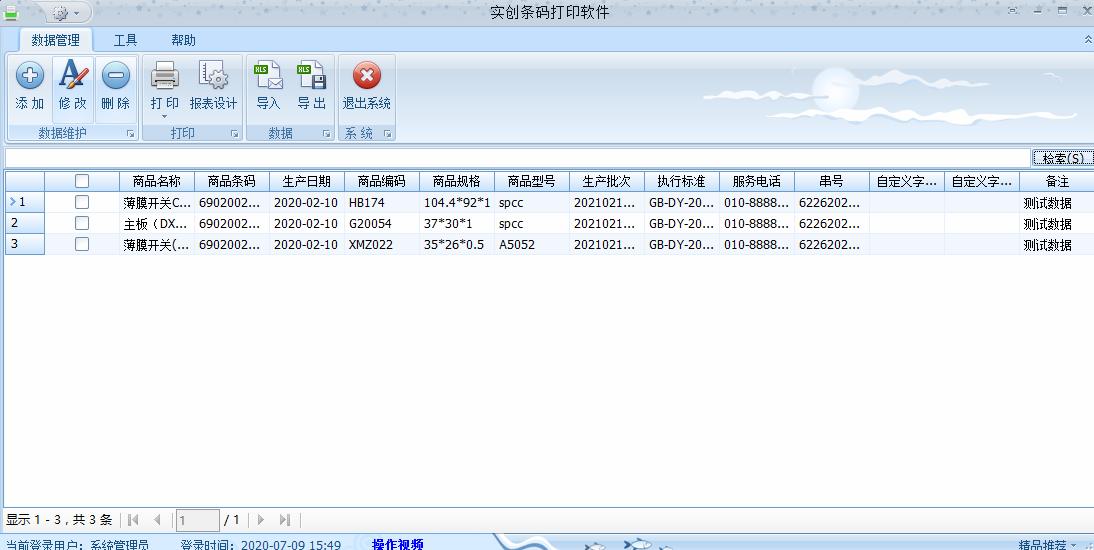Go to the first page
The height and width of the screenshot is (550, 1094).
133,519
